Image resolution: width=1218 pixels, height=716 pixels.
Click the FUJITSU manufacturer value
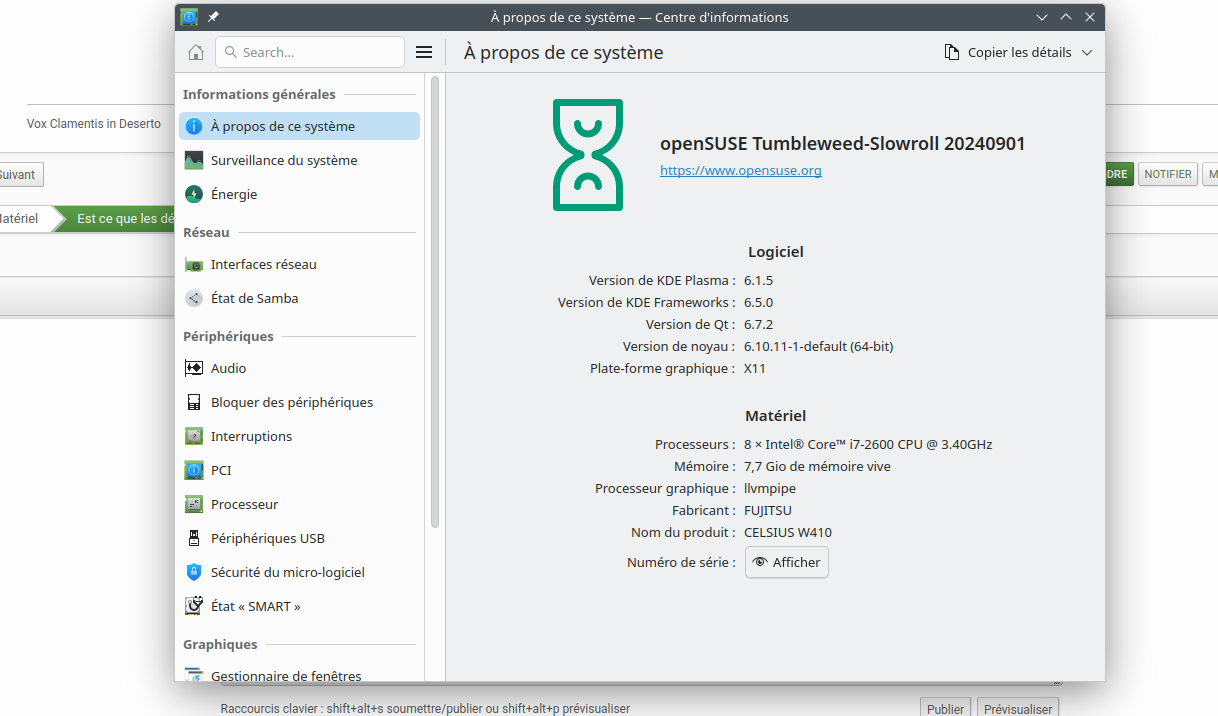(x=768, y=510)
